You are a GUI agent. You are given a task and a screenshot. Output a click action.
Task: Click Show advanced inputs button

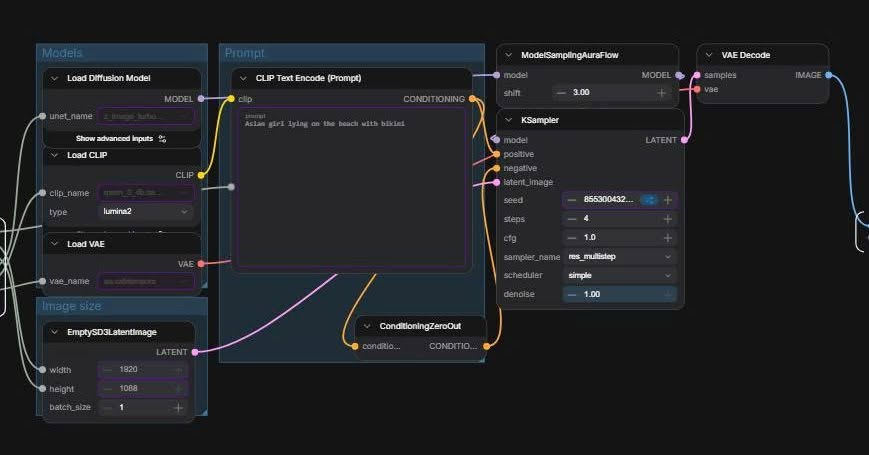(121, 139)
